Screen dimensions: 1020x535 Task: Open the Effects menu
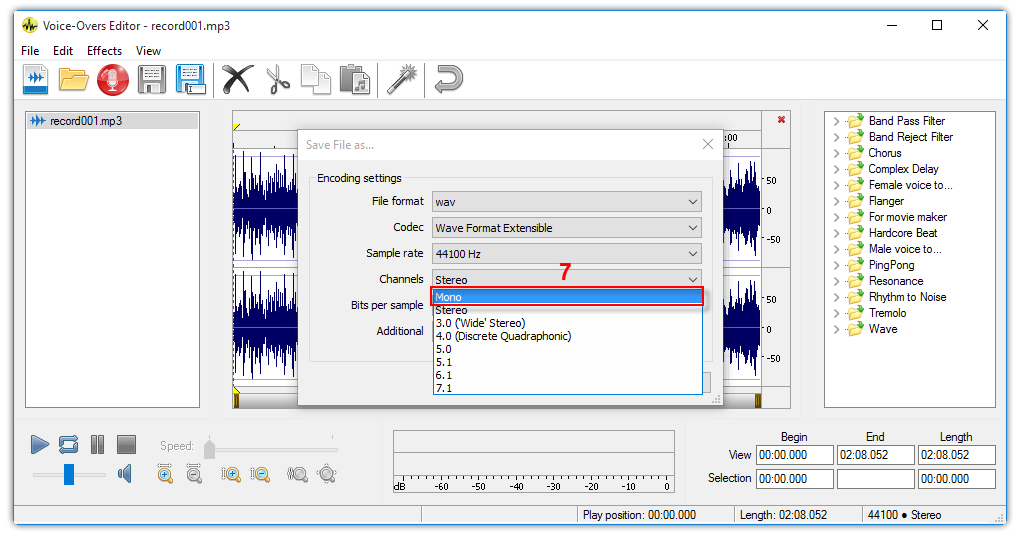(104, 51)
